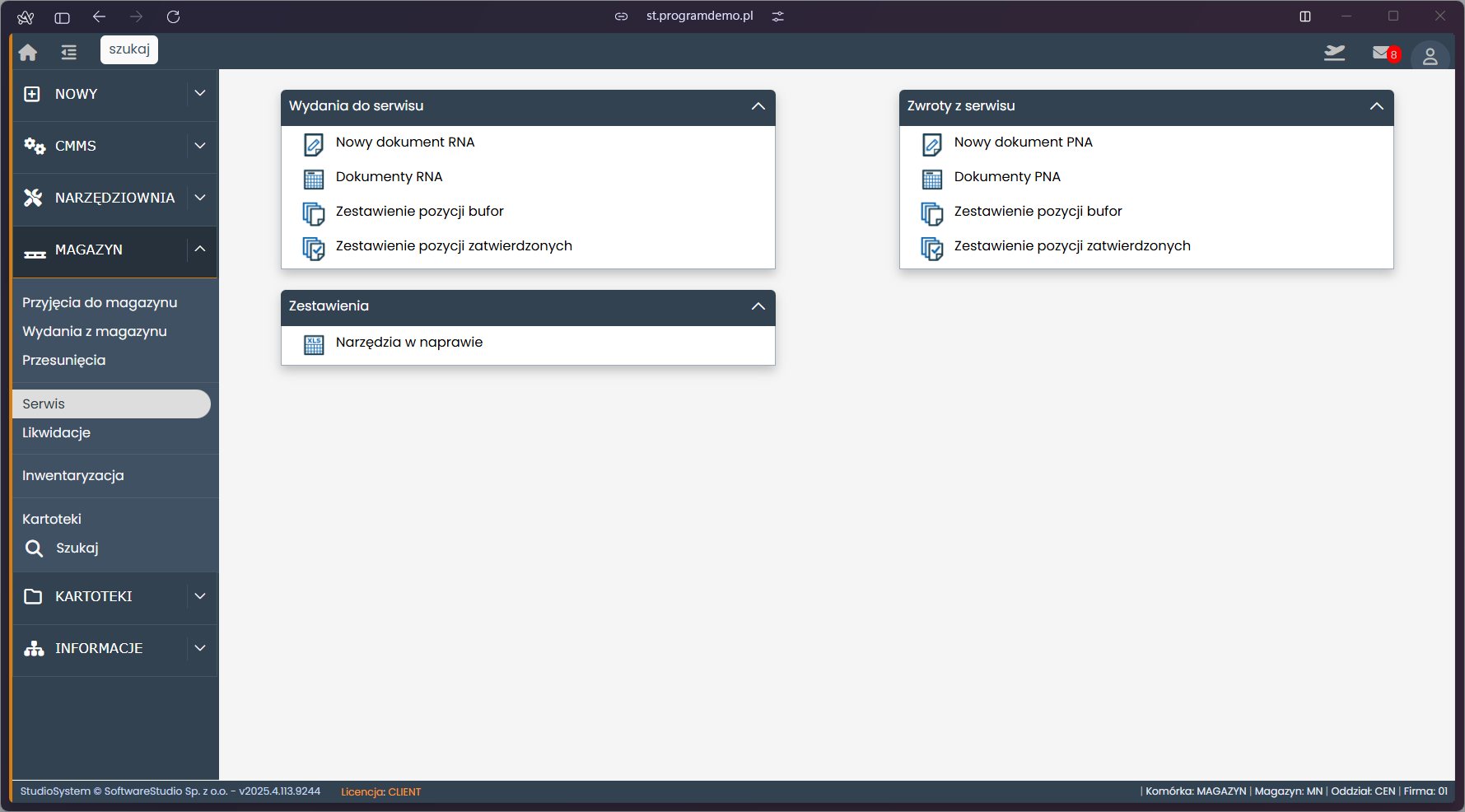Open the user profile avatar icon
The height and width of the screenshot is (812, 1465).
pyautogui.click(x=1430, y=56)
